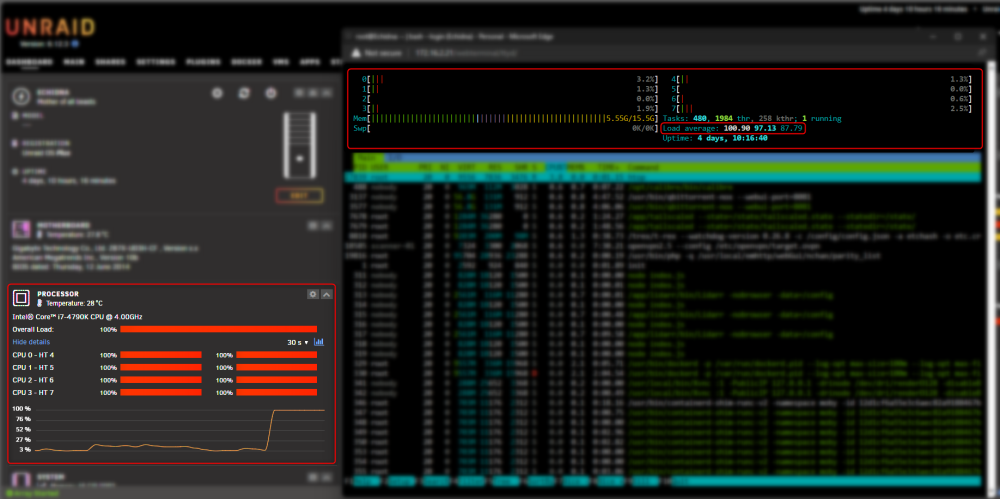Open the 30 s time range dropdown
This screenshot has width=1000, height=499.
point(297,343)
